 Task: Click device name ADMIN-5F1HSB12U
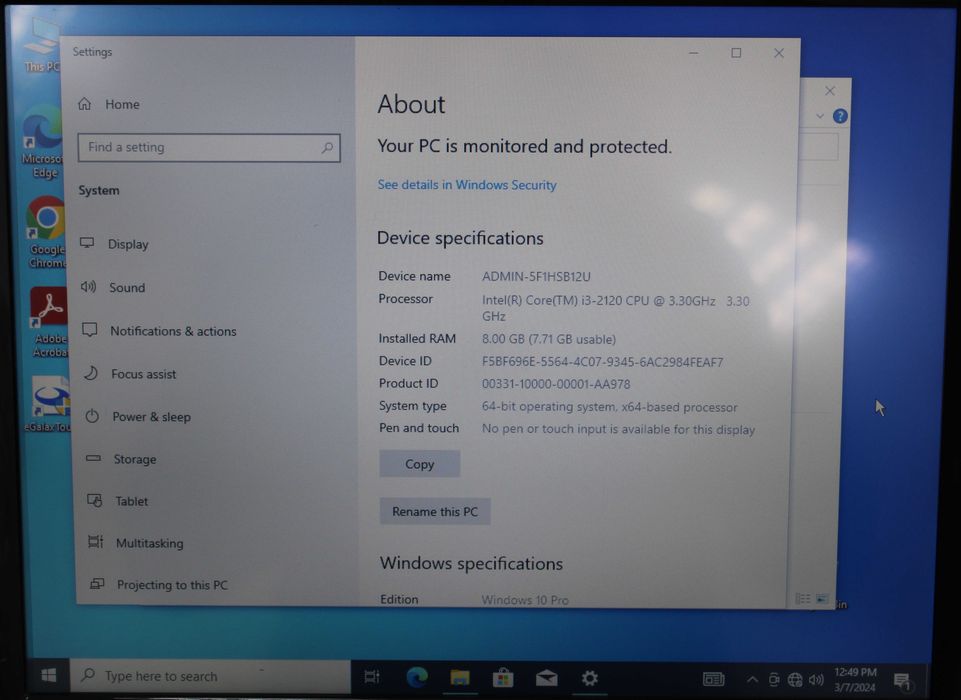[x=536, y=276]
